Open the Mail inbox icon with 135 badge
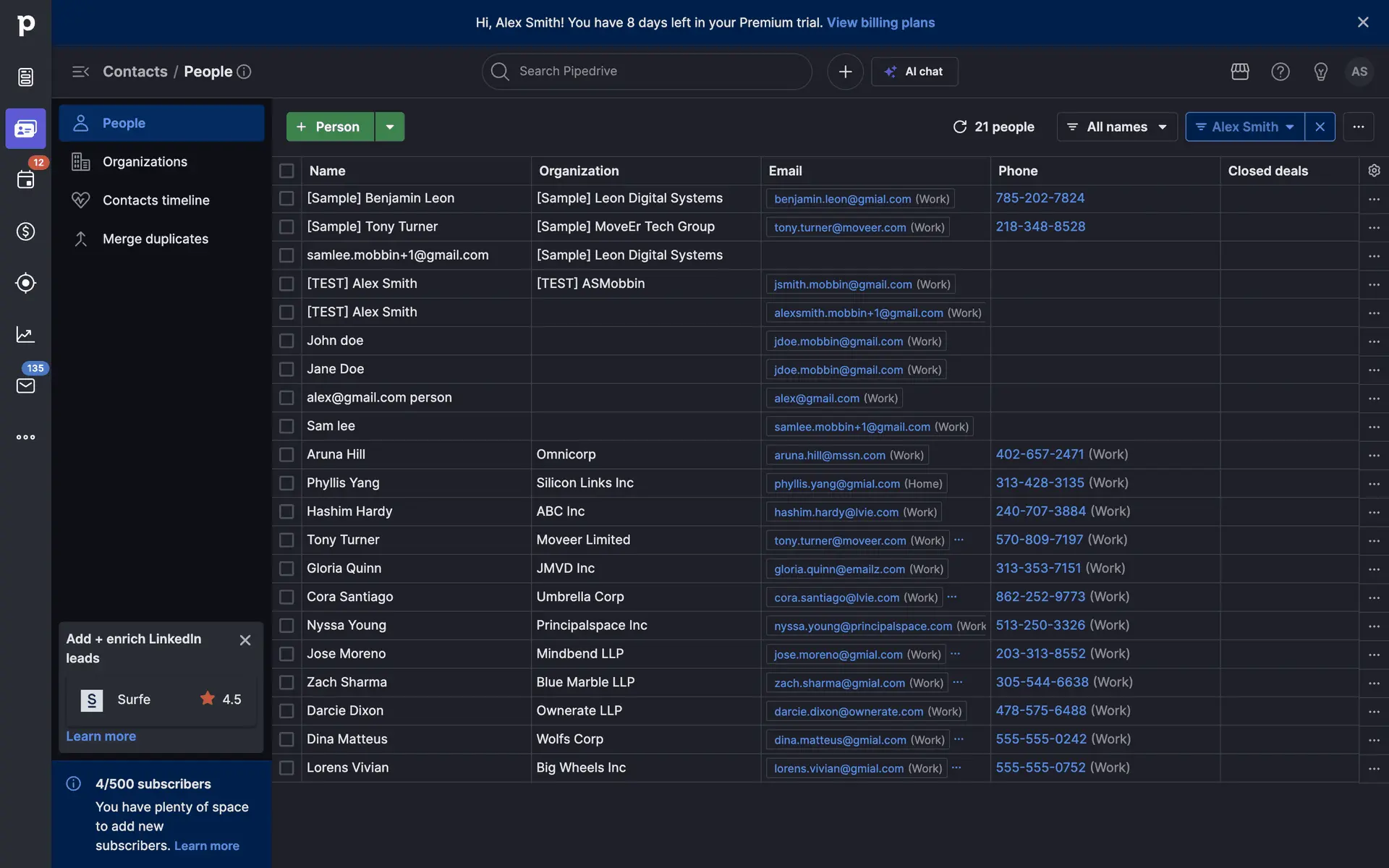1389x868 pixels. tap(25, 386)
